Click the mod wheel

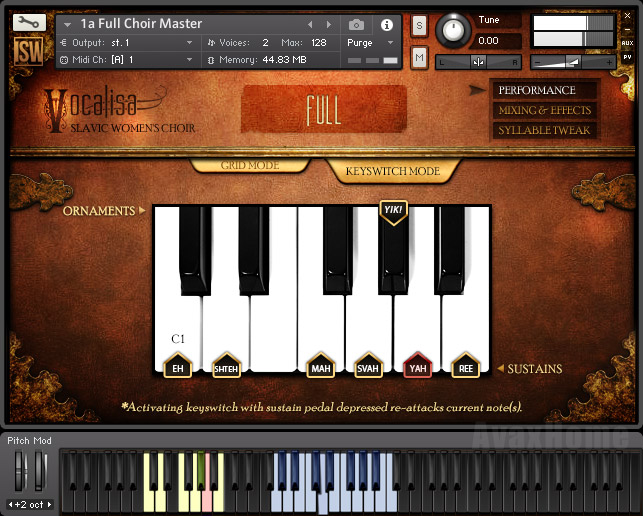(40, 470)
